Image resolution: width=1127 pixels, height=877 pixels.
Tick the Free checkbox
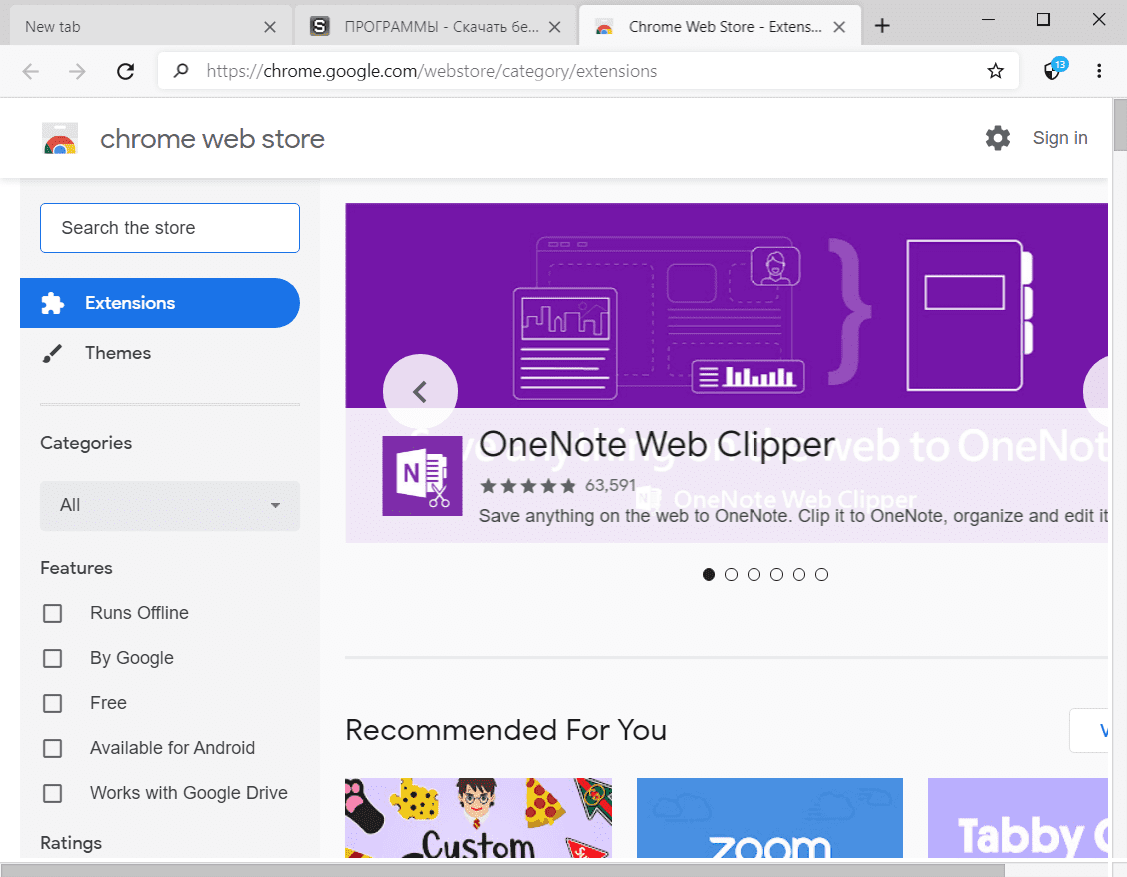point(52,703)
